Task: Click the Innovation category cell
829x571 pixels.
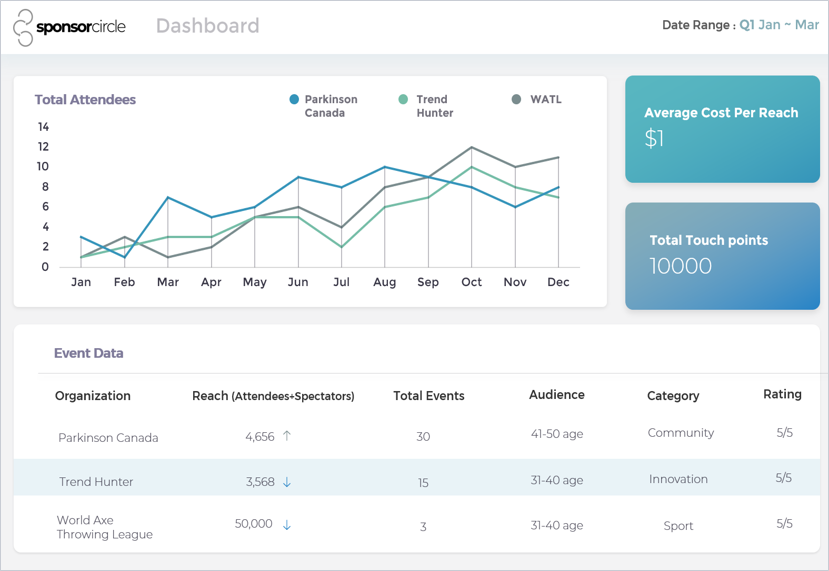Action: click(x=678, y=479)
